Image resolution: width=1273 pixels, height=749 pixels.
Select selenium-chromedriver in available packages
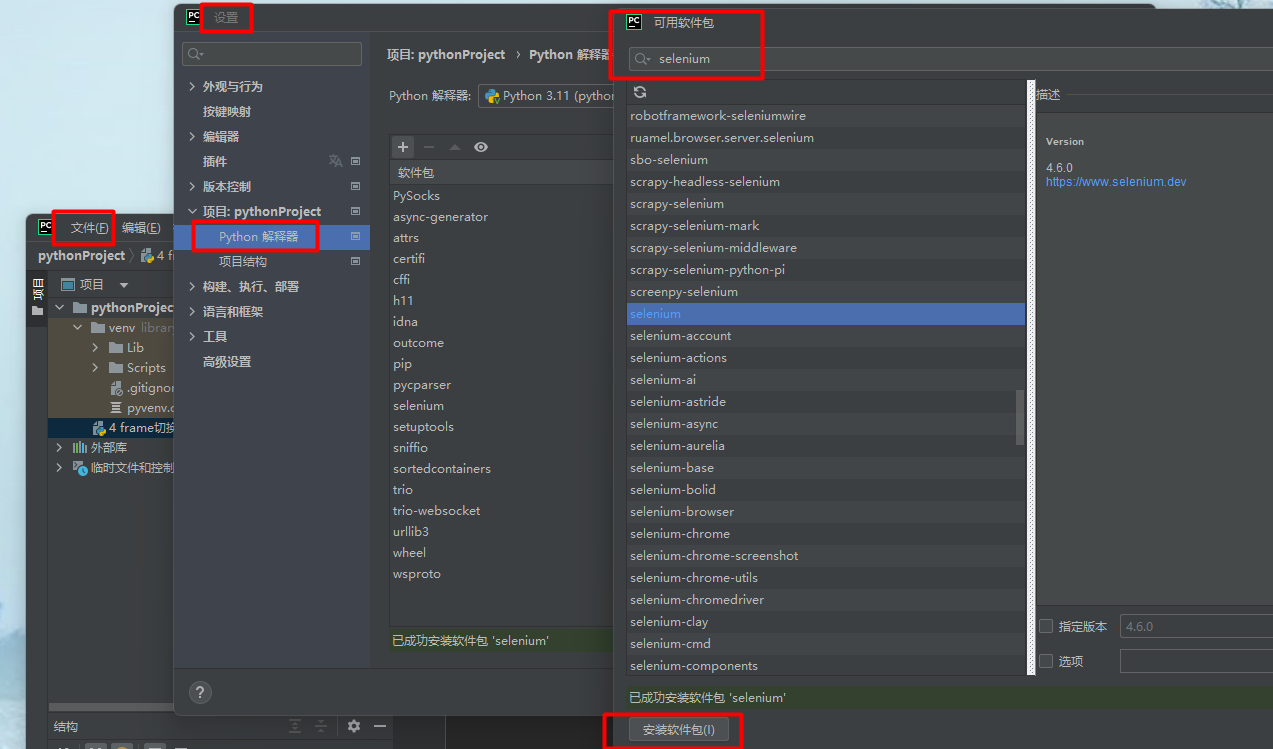click(x=826, y=599)
